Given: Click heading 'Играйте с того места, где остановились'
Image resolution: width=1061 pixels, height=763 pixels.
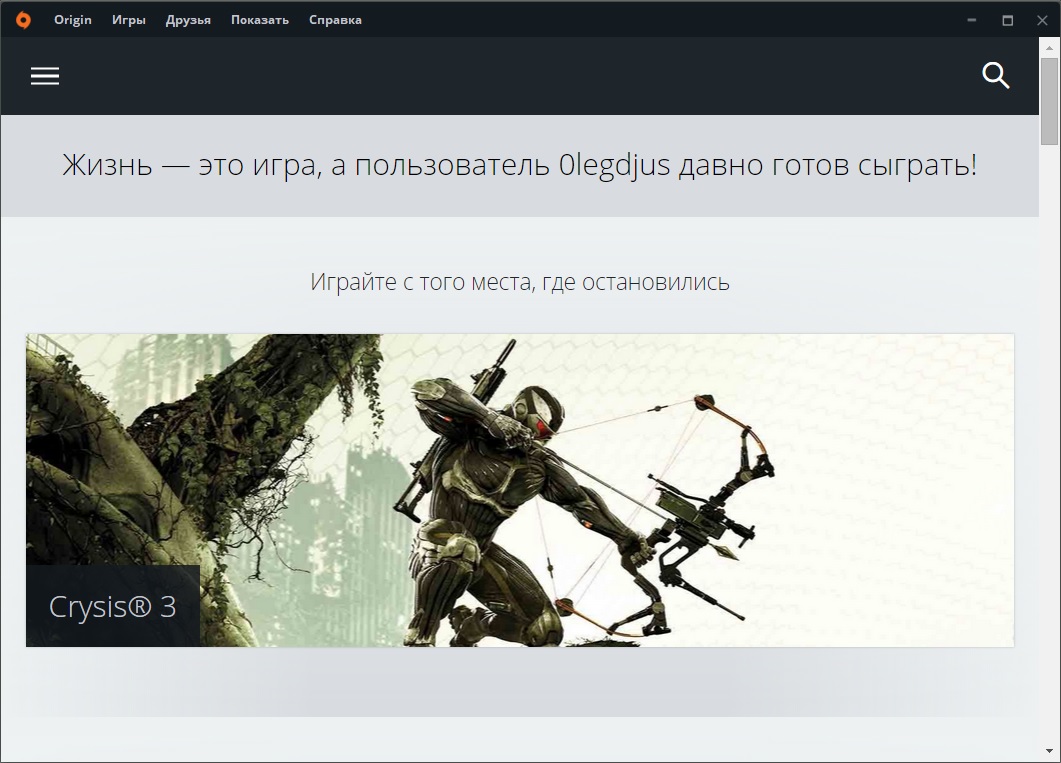Looking at the screenshot, I should tap(520, 282).
